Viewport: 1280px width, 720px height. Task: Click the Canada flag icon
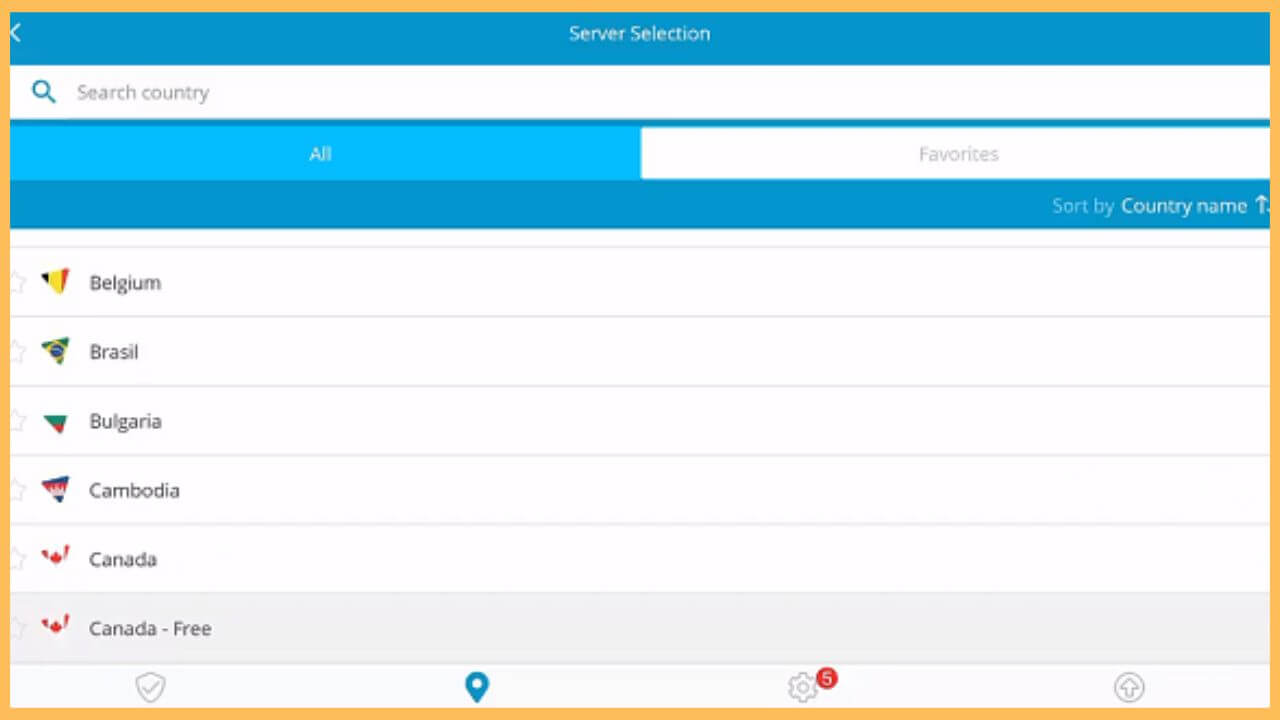[56, 559]
